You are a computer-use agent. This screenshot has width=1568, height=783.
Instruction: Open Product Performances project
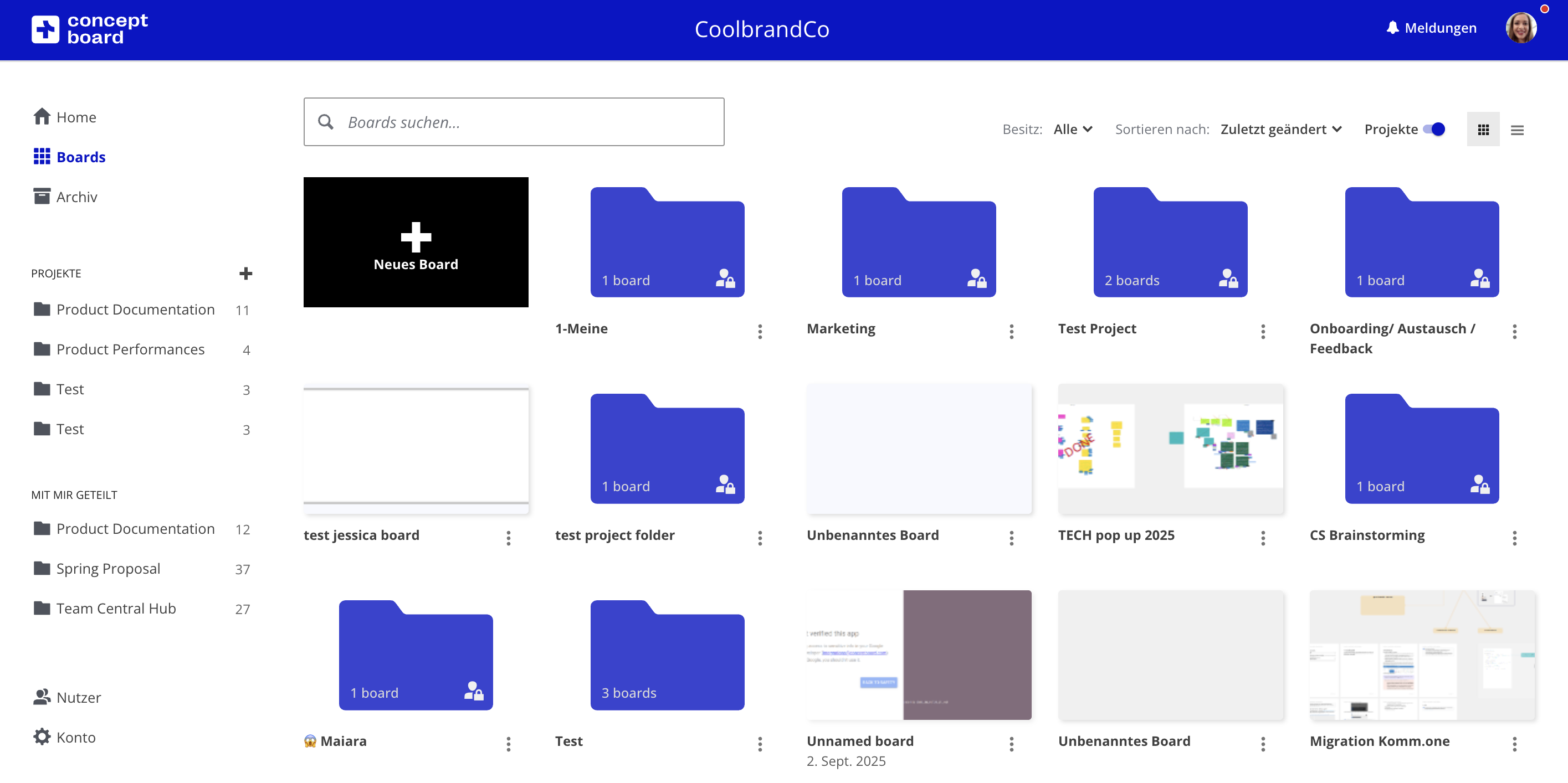coord(130,349)
